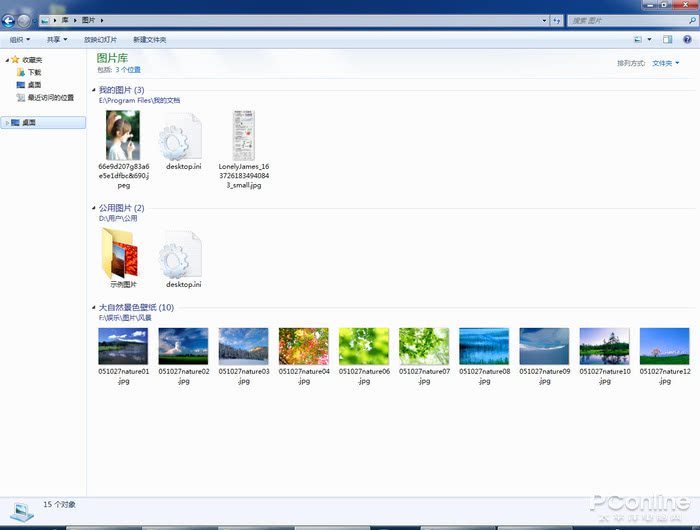The width and height of the screenshot is (700, 530).
Task: Open 最近访问的位置 recent places
Action: tap(50, 98)
